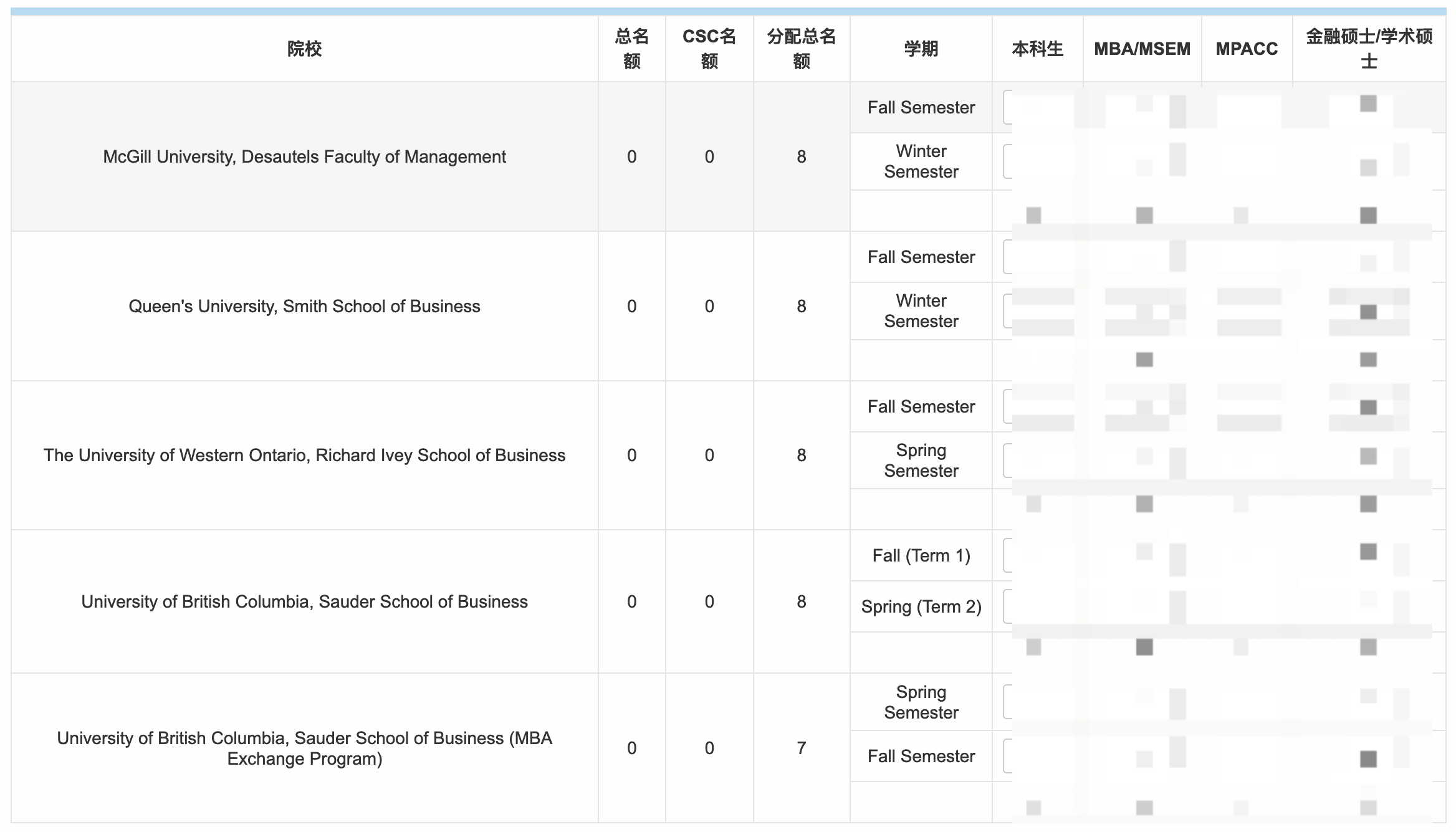Click the 金融硕士/学术硕士 column header
The height and width of the screenshot is (832, 1456).
(1369, 49)
